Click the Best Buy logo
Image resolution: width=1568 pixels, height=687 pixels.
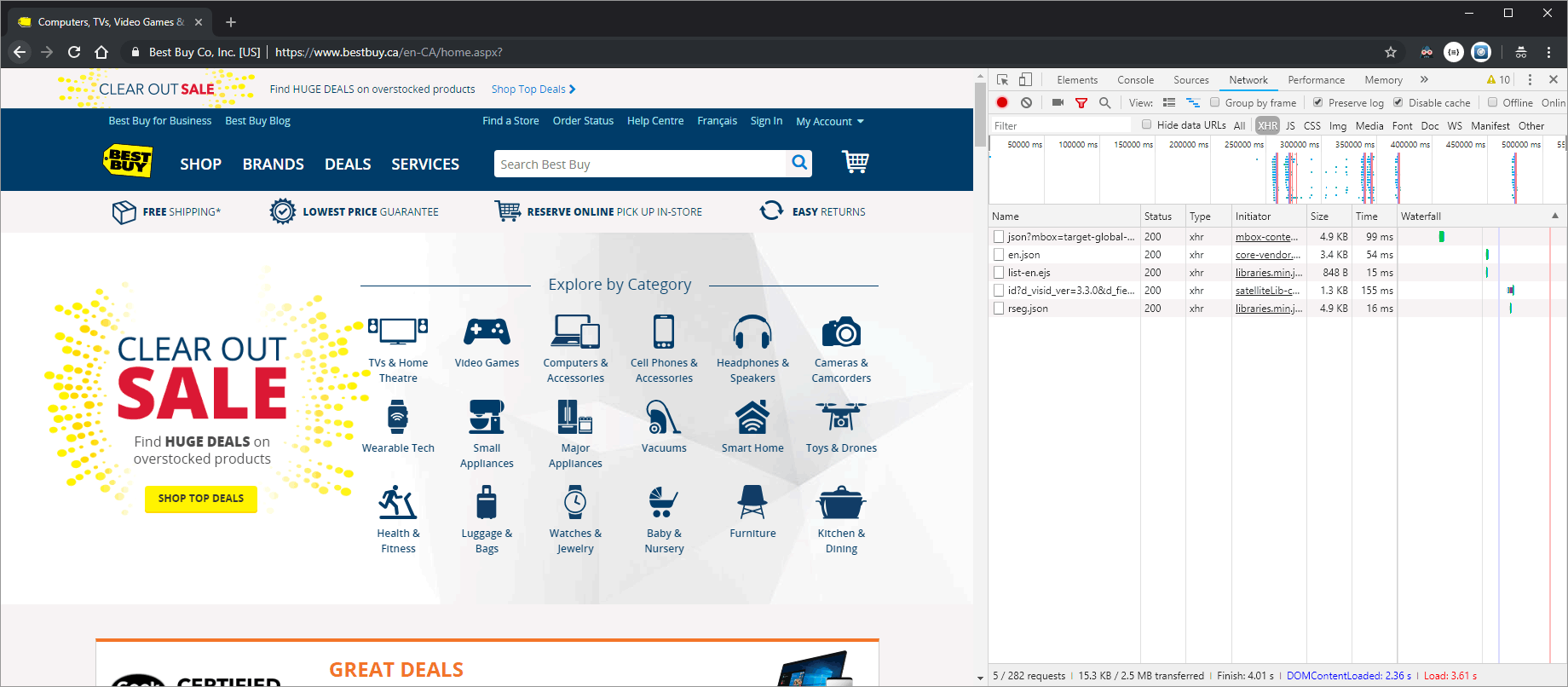tap(128, 160)
